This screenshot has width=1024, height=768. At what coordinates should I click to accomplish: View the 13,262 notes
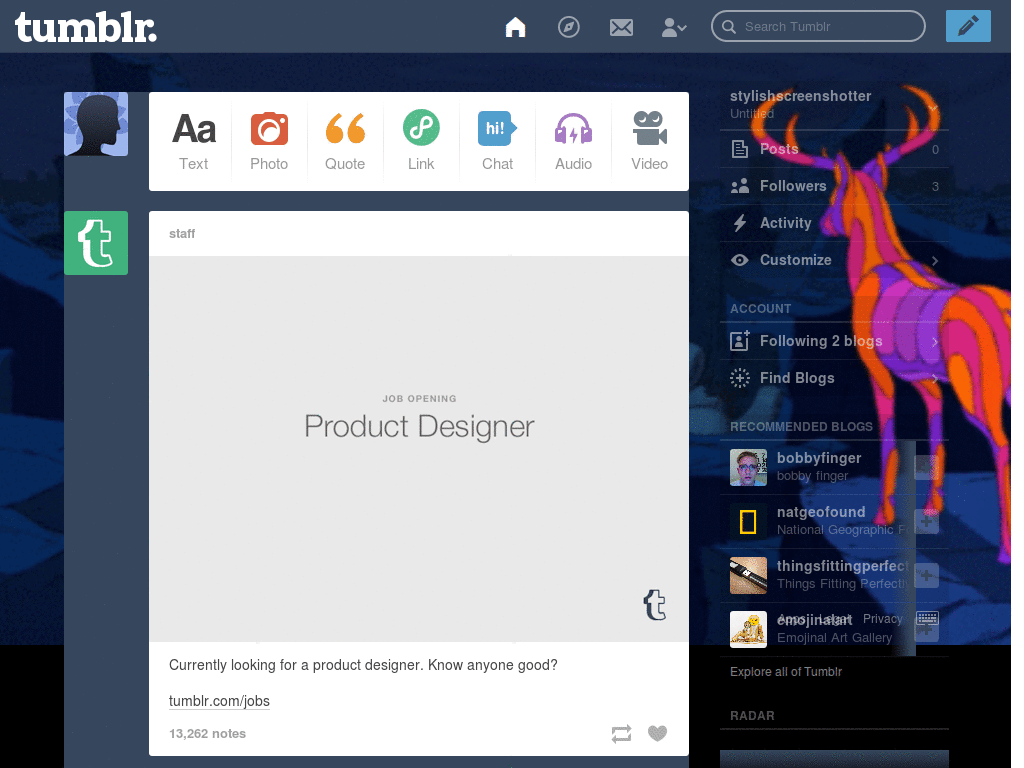click(x=207, y=733)
